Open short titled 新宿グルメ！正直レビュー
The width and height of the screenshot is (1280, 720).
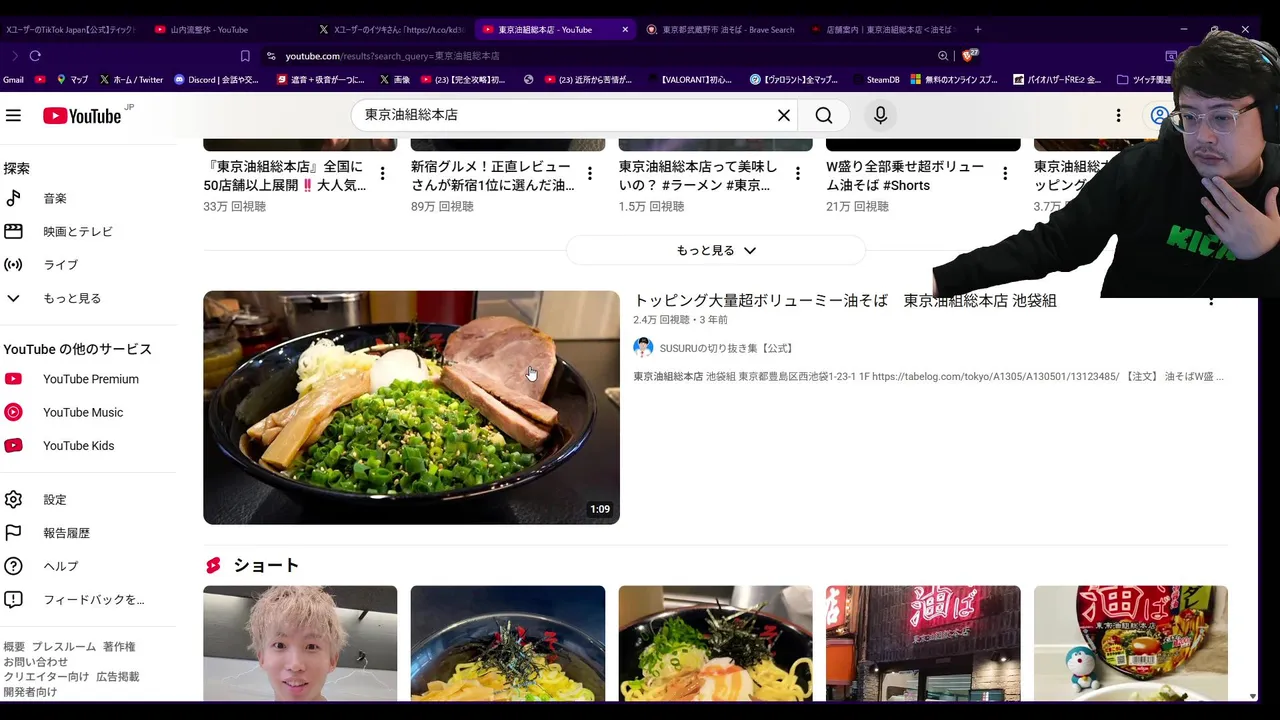tap(492, 176)
